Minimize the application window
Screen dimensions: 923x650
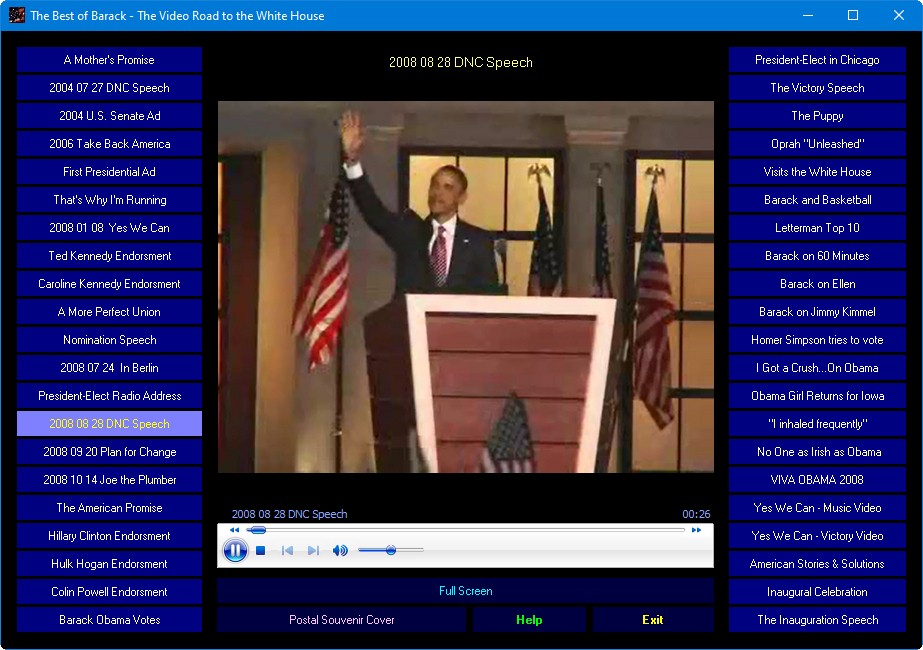808,15
